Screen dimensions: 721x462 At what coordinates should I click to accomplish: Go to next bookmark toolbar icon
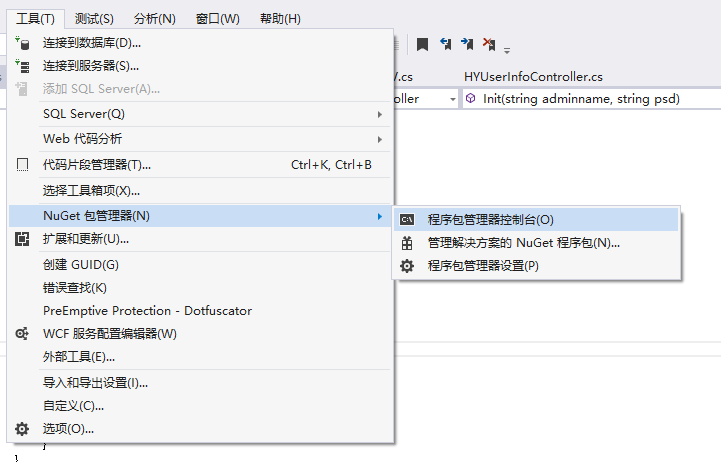(467, 44)
